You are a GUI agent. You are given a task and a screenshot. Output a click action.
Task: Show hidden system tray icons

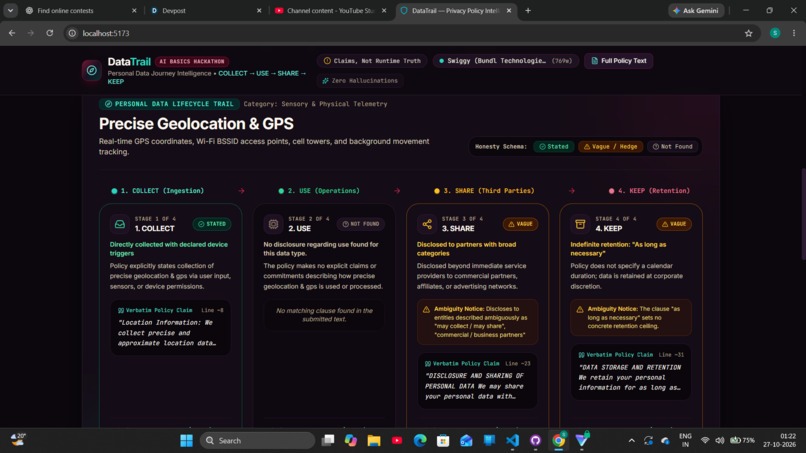632,441
